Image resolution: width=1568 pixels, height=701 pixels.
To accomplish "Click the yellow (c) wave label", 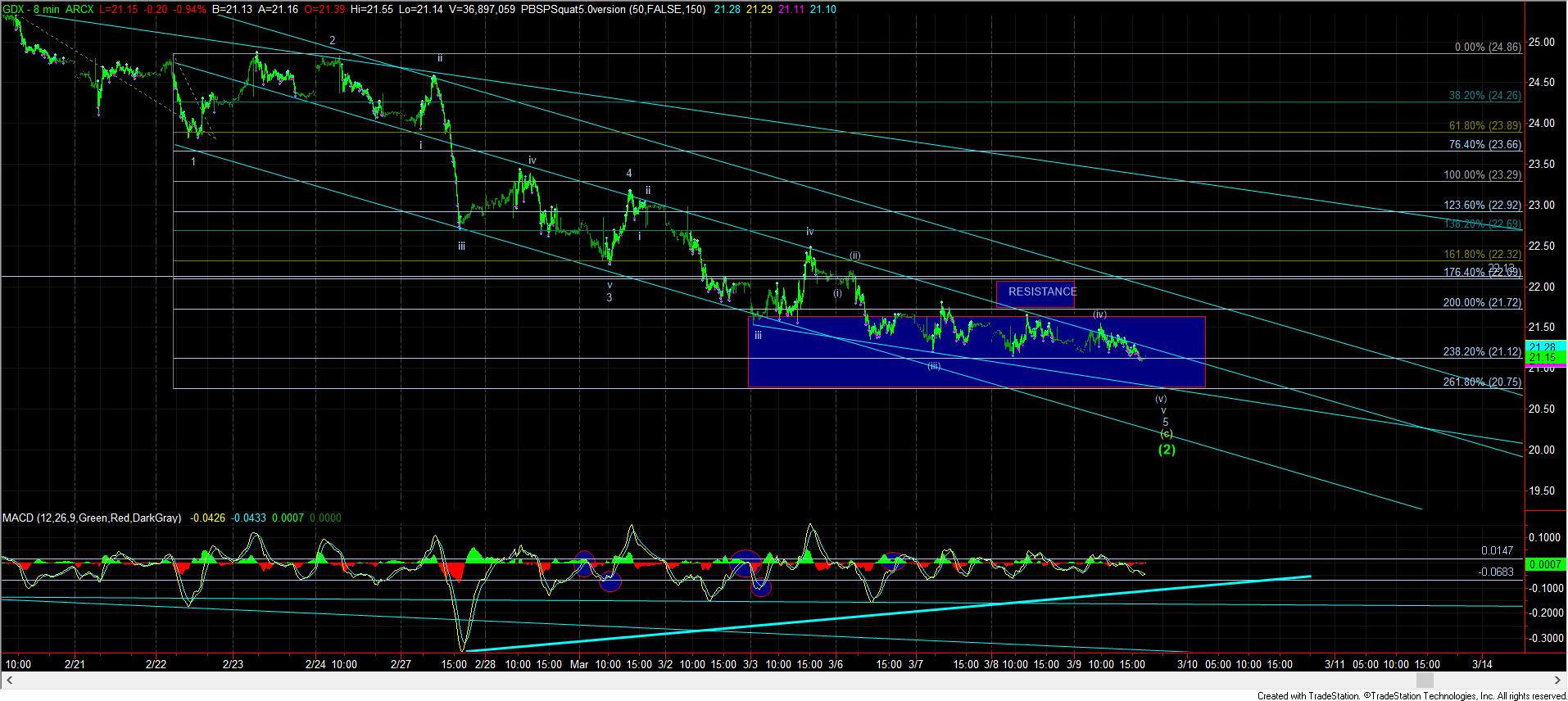I will [x=1166, y=434].
